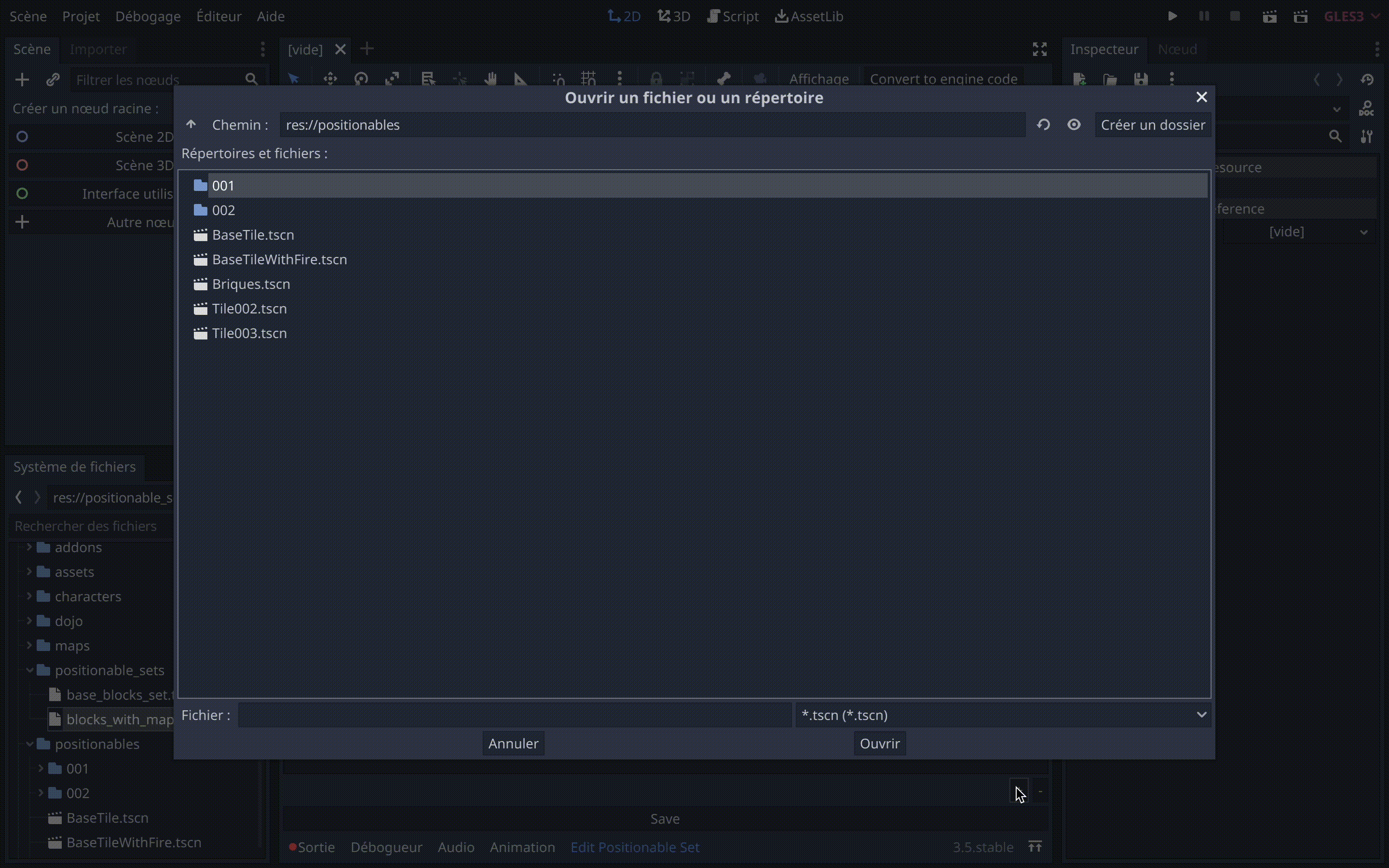Click the Annuler button

tap(513, 744)
